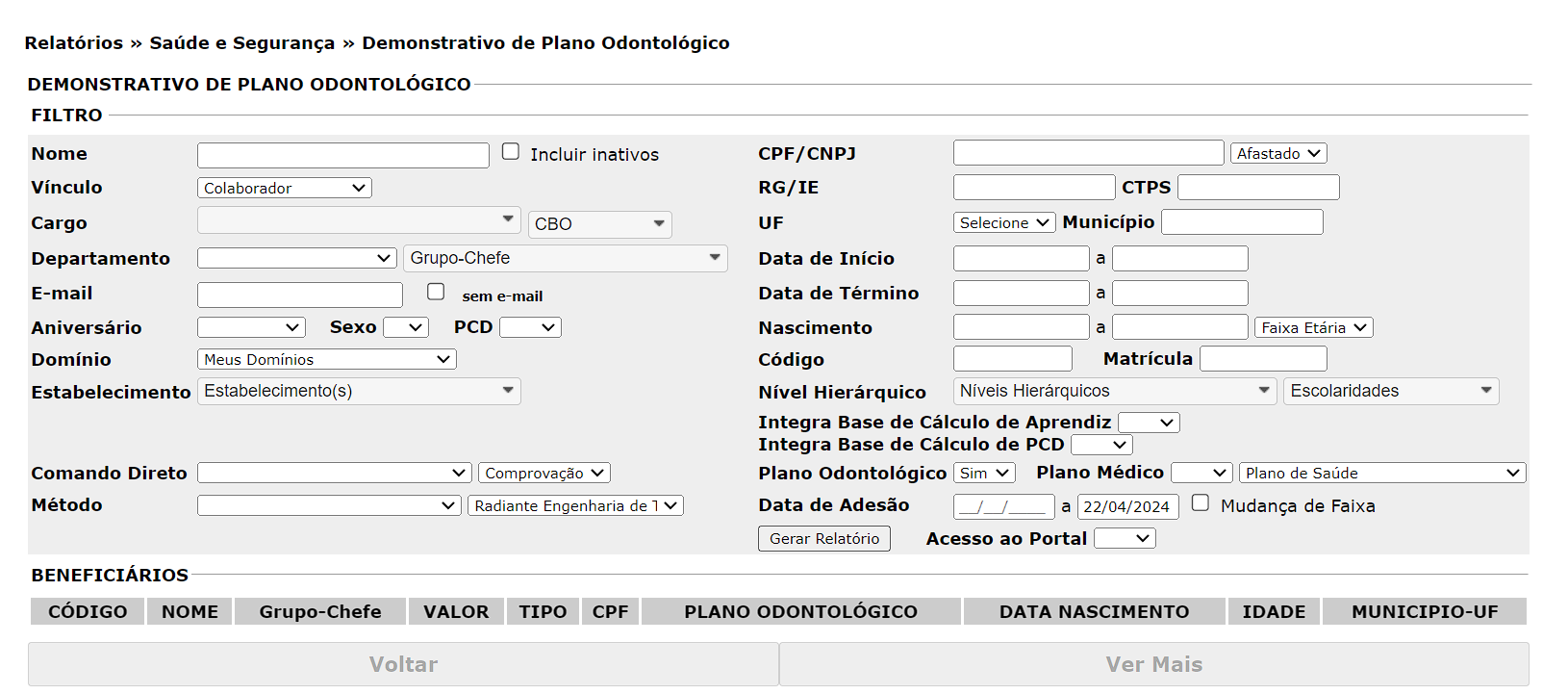Focus the CPF/CNPJ input field
The height and width of the screenshot is (694, 1568).
[x=1088, y=153]
